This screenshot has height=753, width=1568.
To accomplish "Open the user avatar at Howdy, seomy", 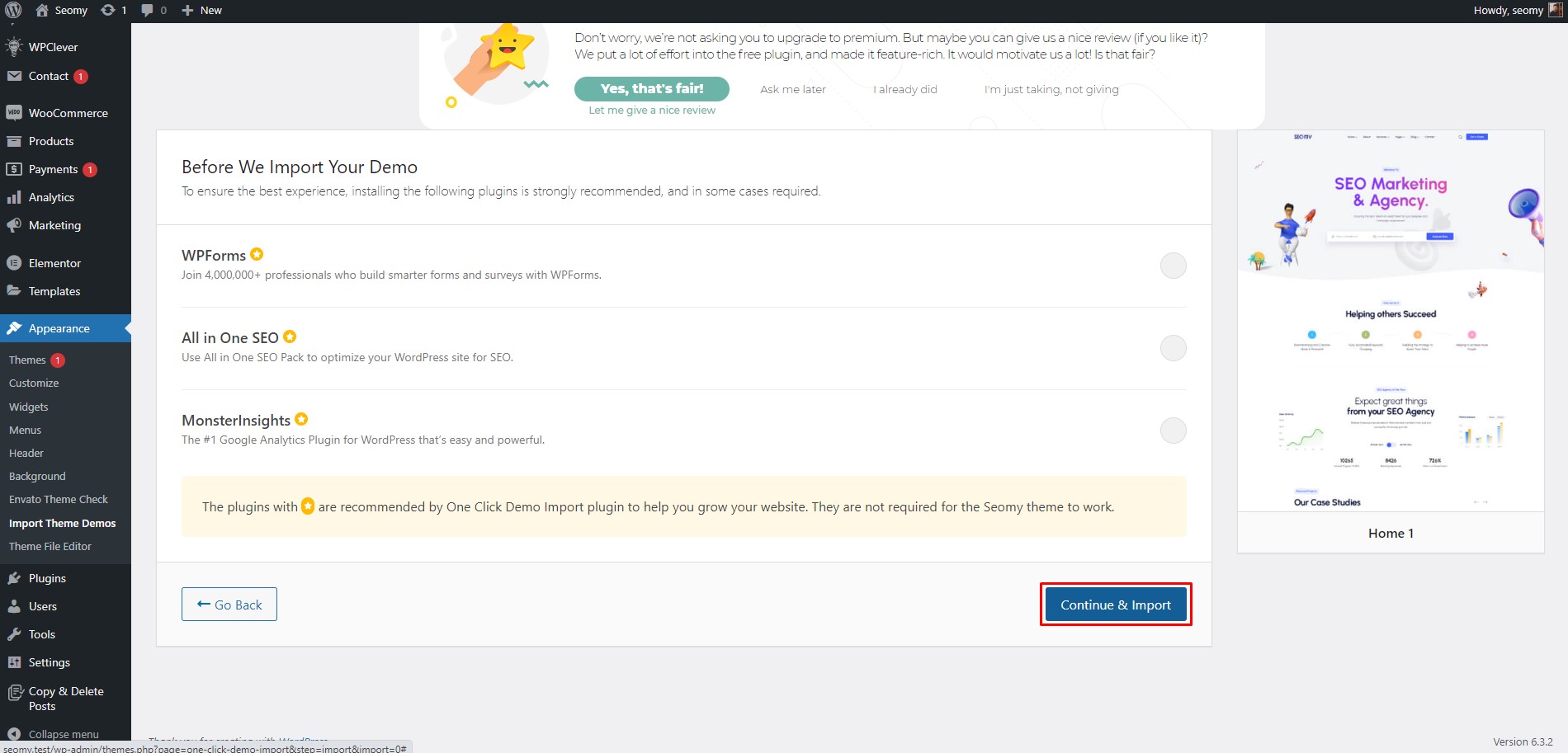I will [x=1555, y=10].
